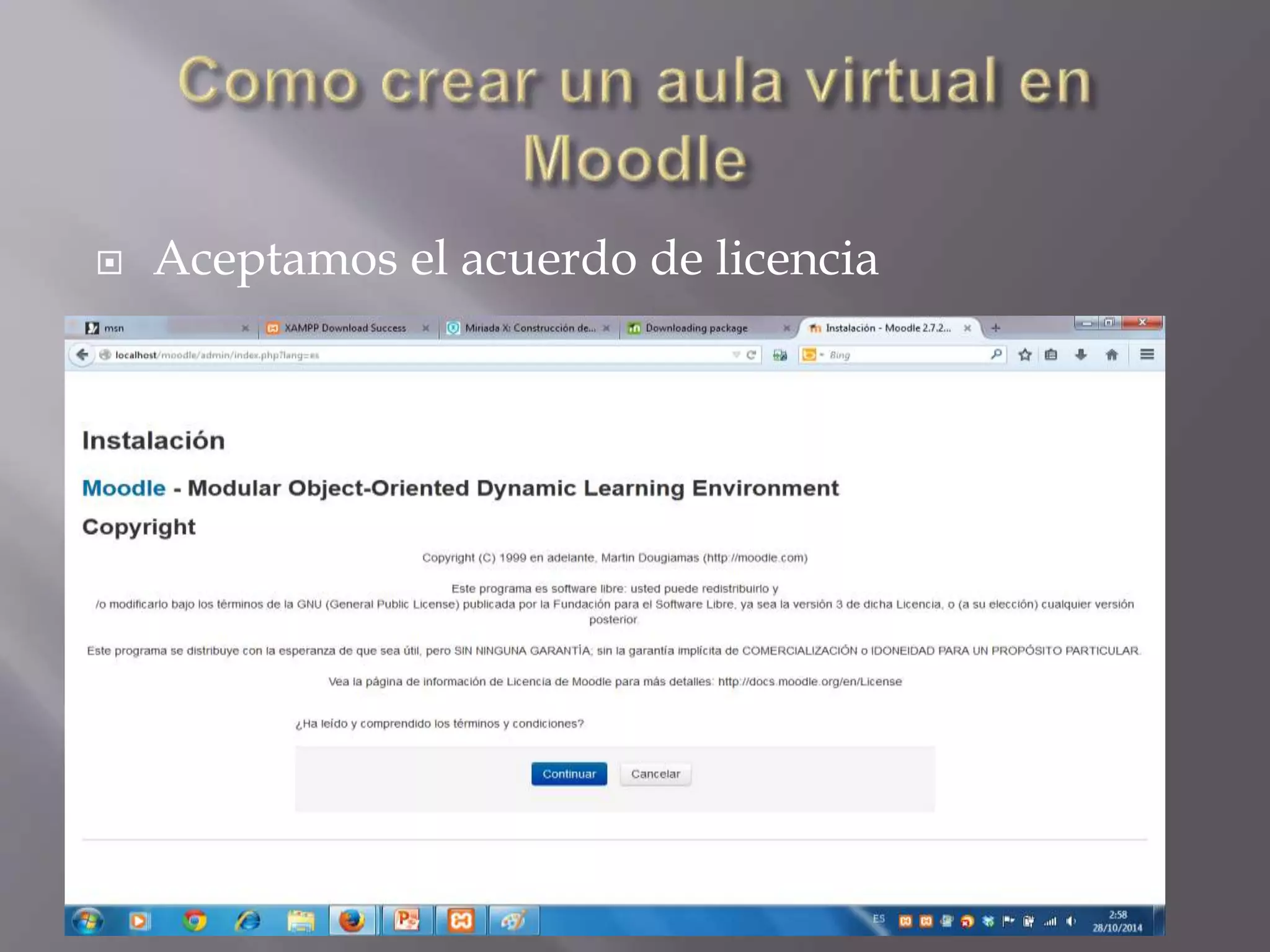Close the Miriada X tab

click(606, 328)
